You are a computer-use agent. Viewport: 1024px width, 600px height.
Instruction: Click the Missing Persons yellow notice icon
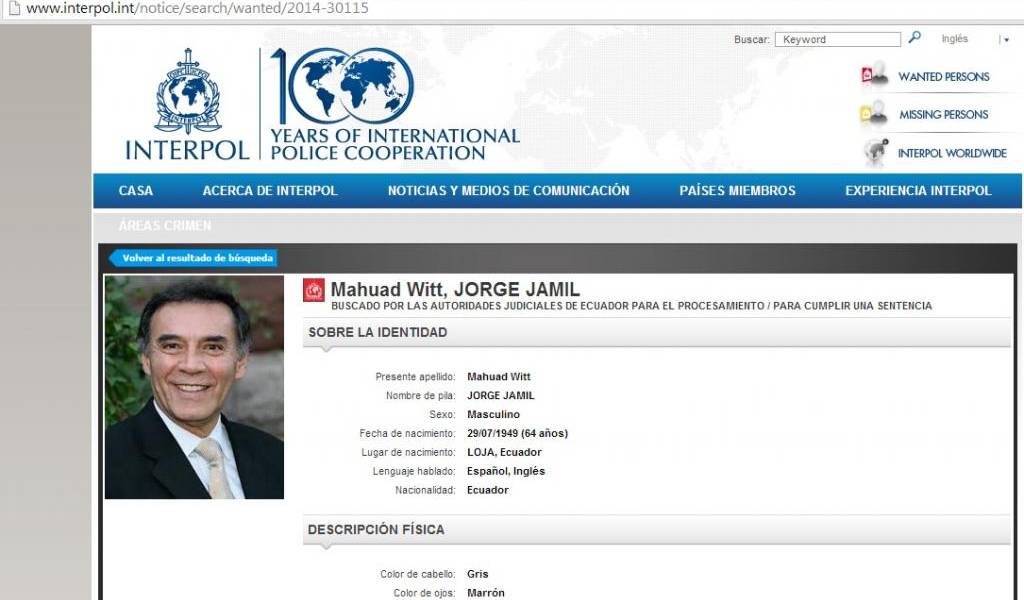click(x=866, y=112)
